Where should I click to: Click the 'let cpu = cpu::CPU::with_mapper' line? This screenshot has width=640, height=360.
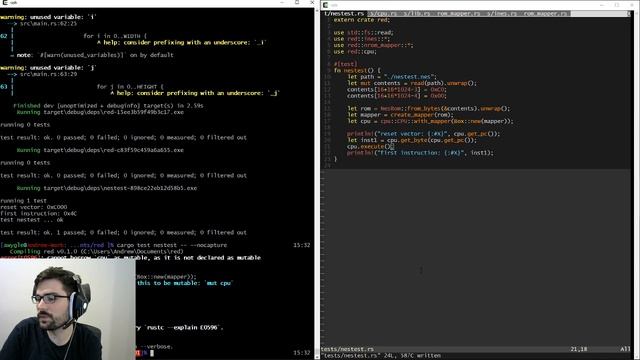(430, 121)
